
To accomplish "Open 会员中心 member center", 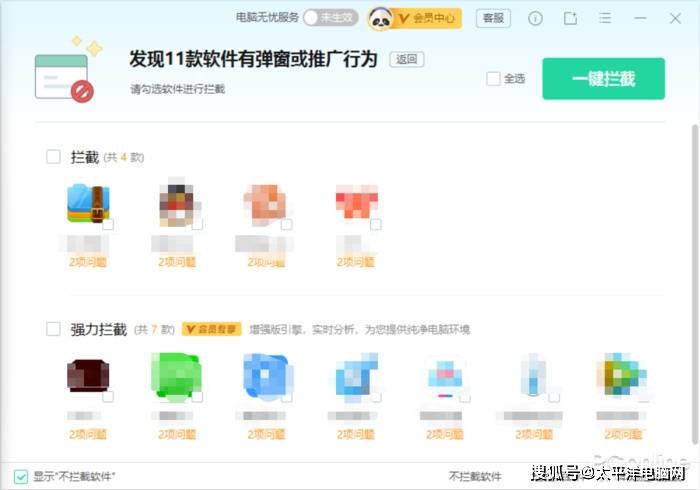I will click(427, 18).
